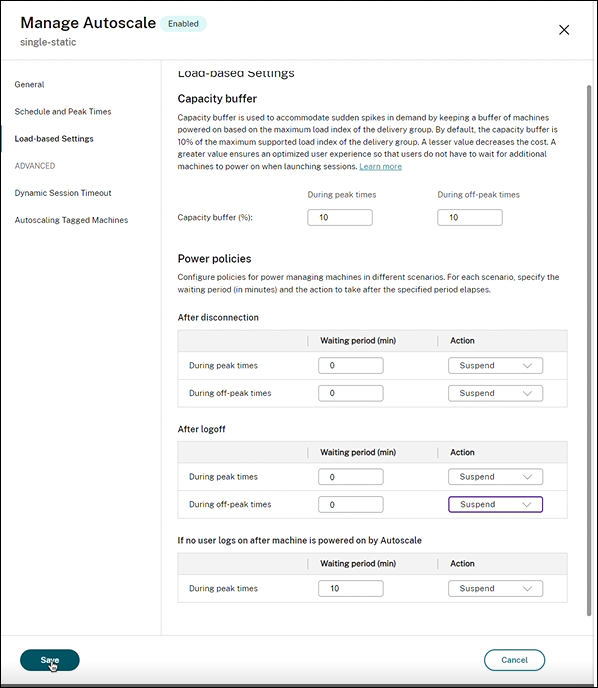The width and height of the screenshot is (598, 688).
Task: Edit capacity buffer for peak times
Action: pos(340,218)
